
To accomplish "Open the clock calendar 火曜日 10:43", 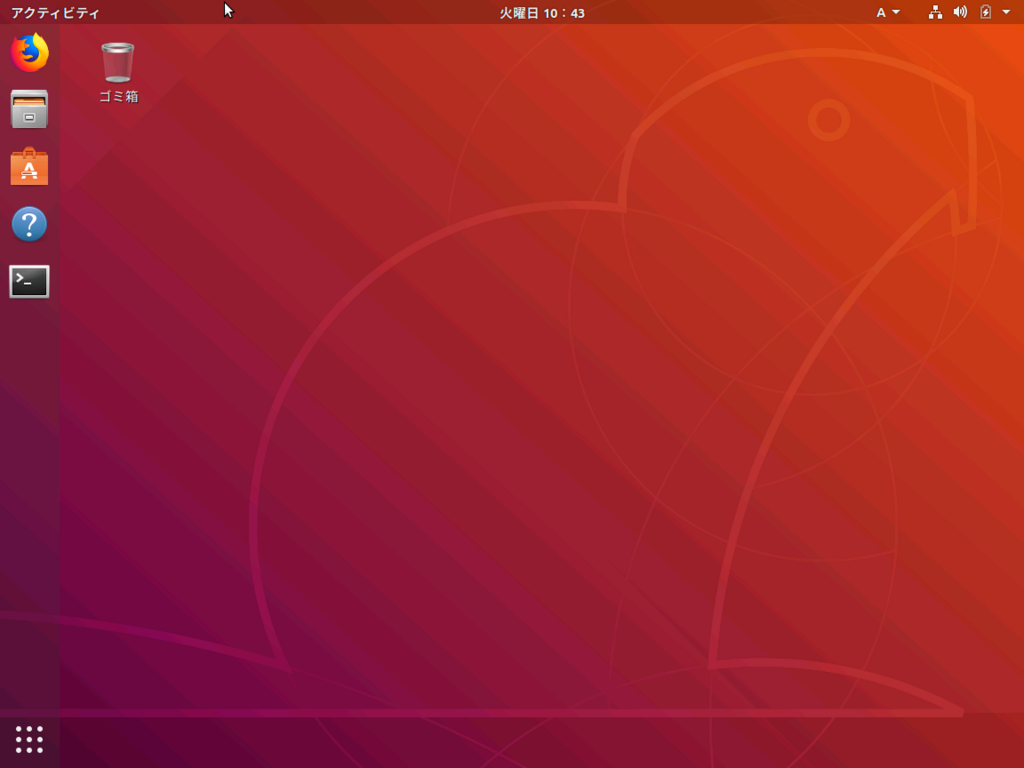I will pos(542,12).
